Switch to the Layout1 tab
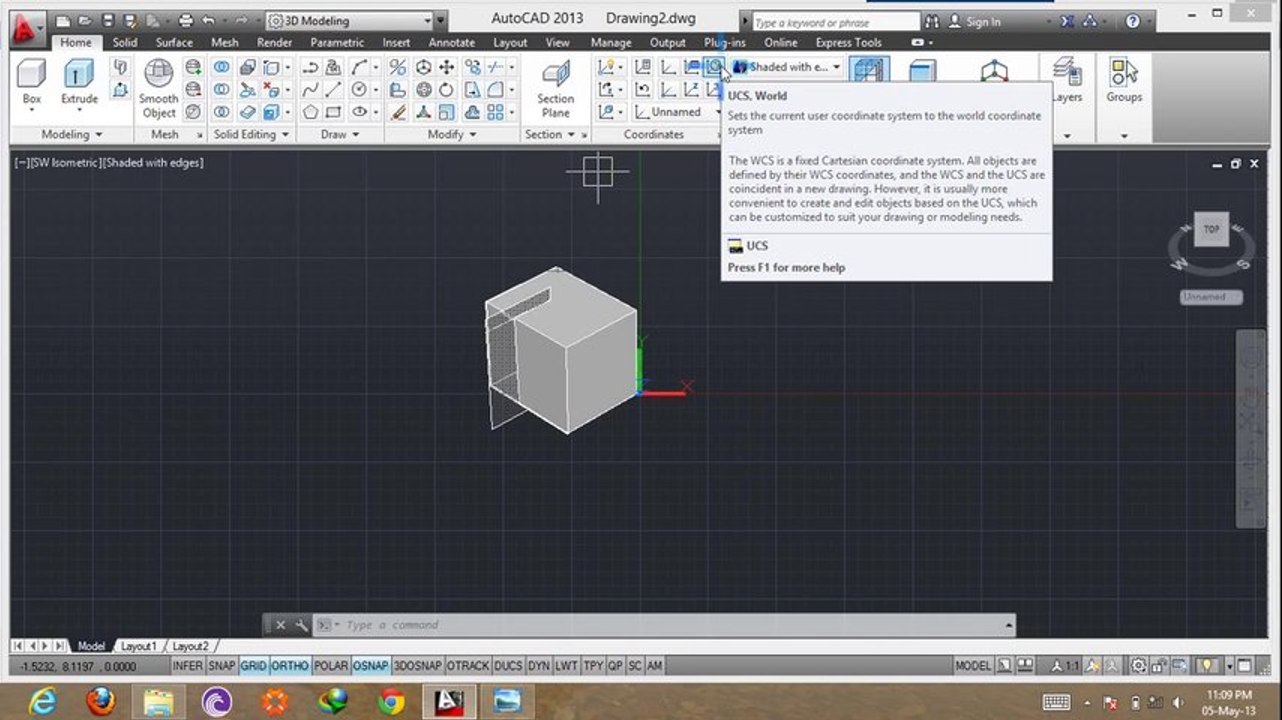Image resolution: width=1282 pixels, height=720 pixels. 139,646
